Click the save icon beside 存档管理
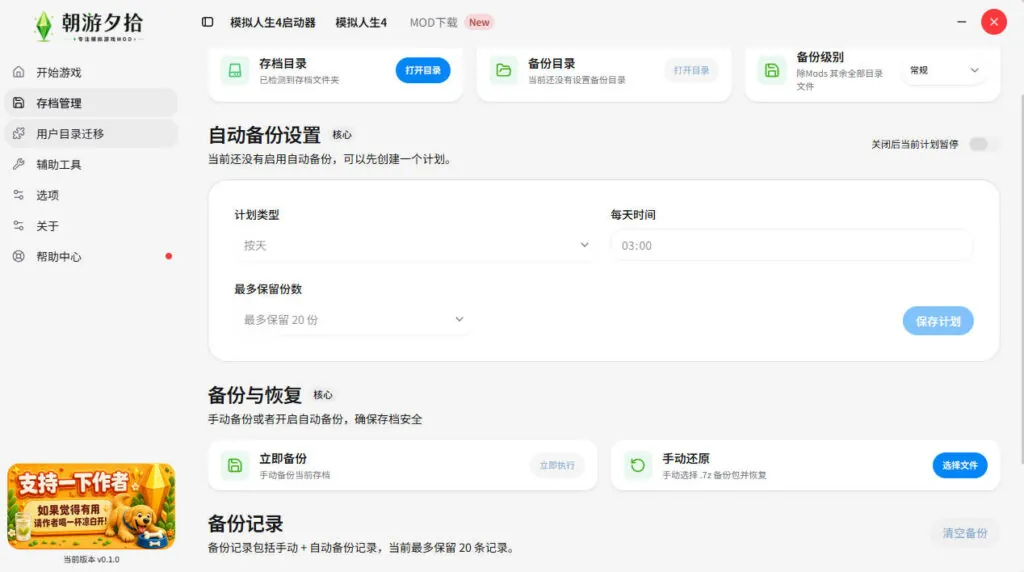Viewport: 1024px width, 572px height. [x=19, y=103]
